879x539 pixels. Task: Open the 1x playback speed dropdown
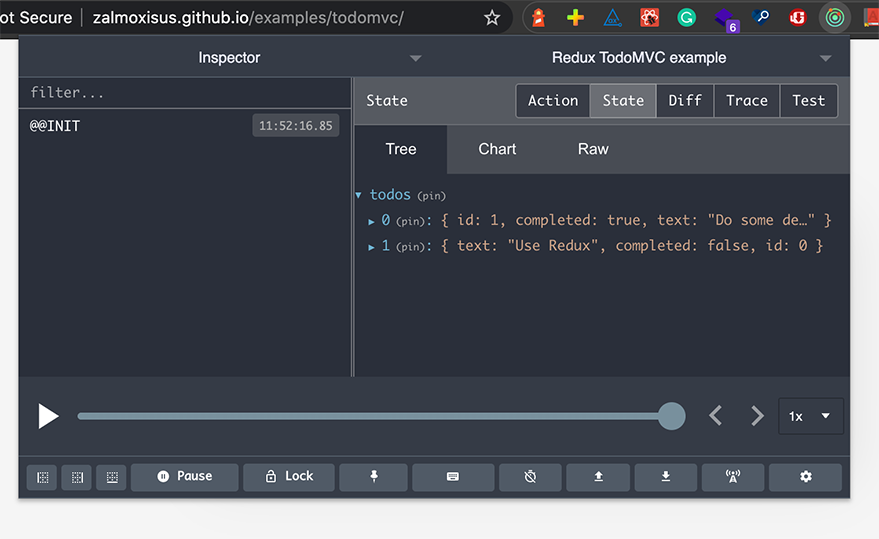coord(811,416)
